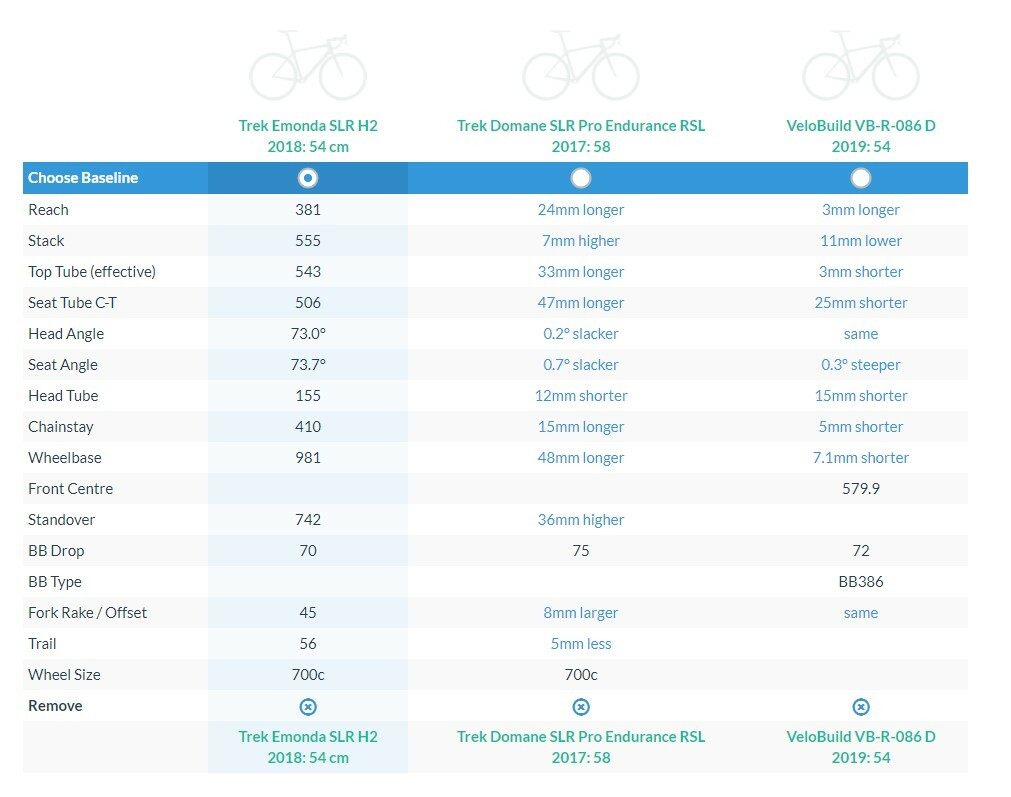Choose Trek Domane SLR as baseline
Image resolution: width=1011 pixels, height=797 pixels.
click(x=581, y=178)
